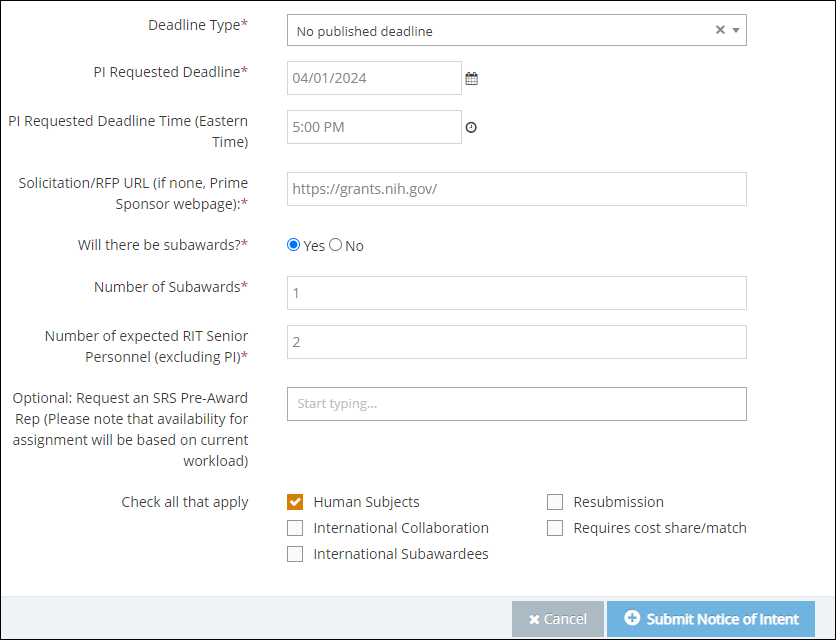Tick the Resubmission checkbox
The height and width of the screenshot is (640, 836).
[555, 502]
